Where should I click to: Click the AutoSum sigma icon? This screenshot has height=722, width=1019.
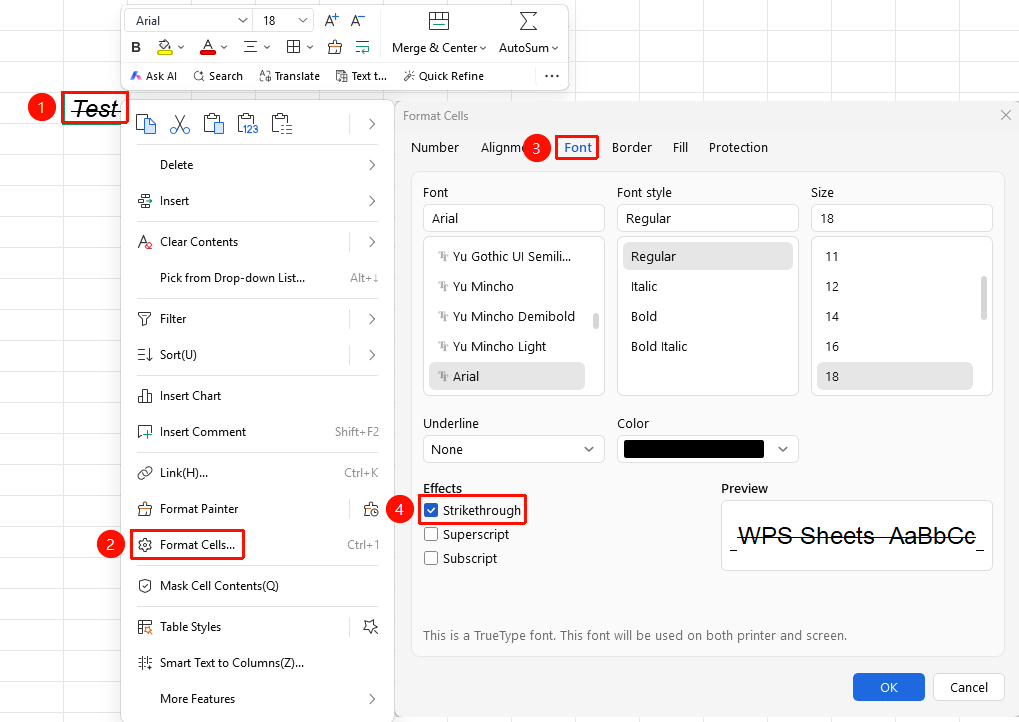tap(528, 21)
